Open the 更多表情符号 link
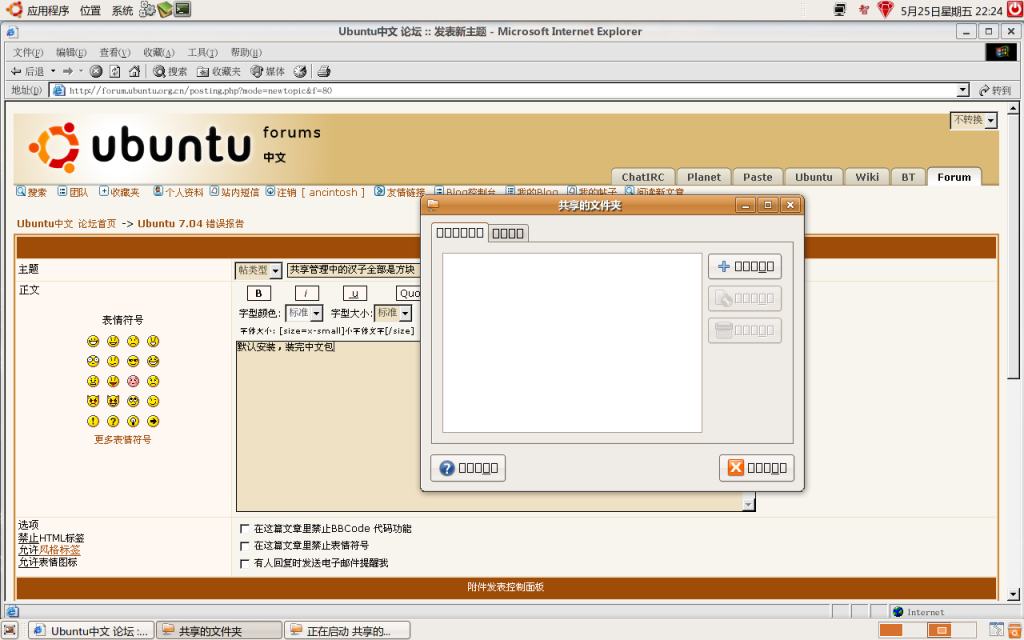The image size is (1024, 640). [123, 440]
